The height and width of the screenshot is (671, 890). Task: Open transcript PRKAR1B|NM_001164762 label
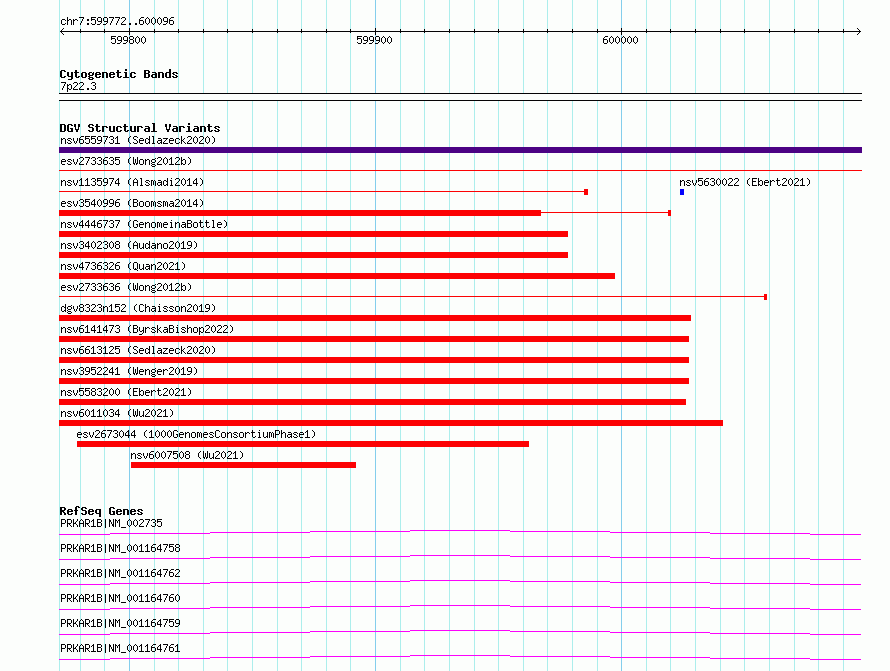pyautogui.click(x=120, y=573)
